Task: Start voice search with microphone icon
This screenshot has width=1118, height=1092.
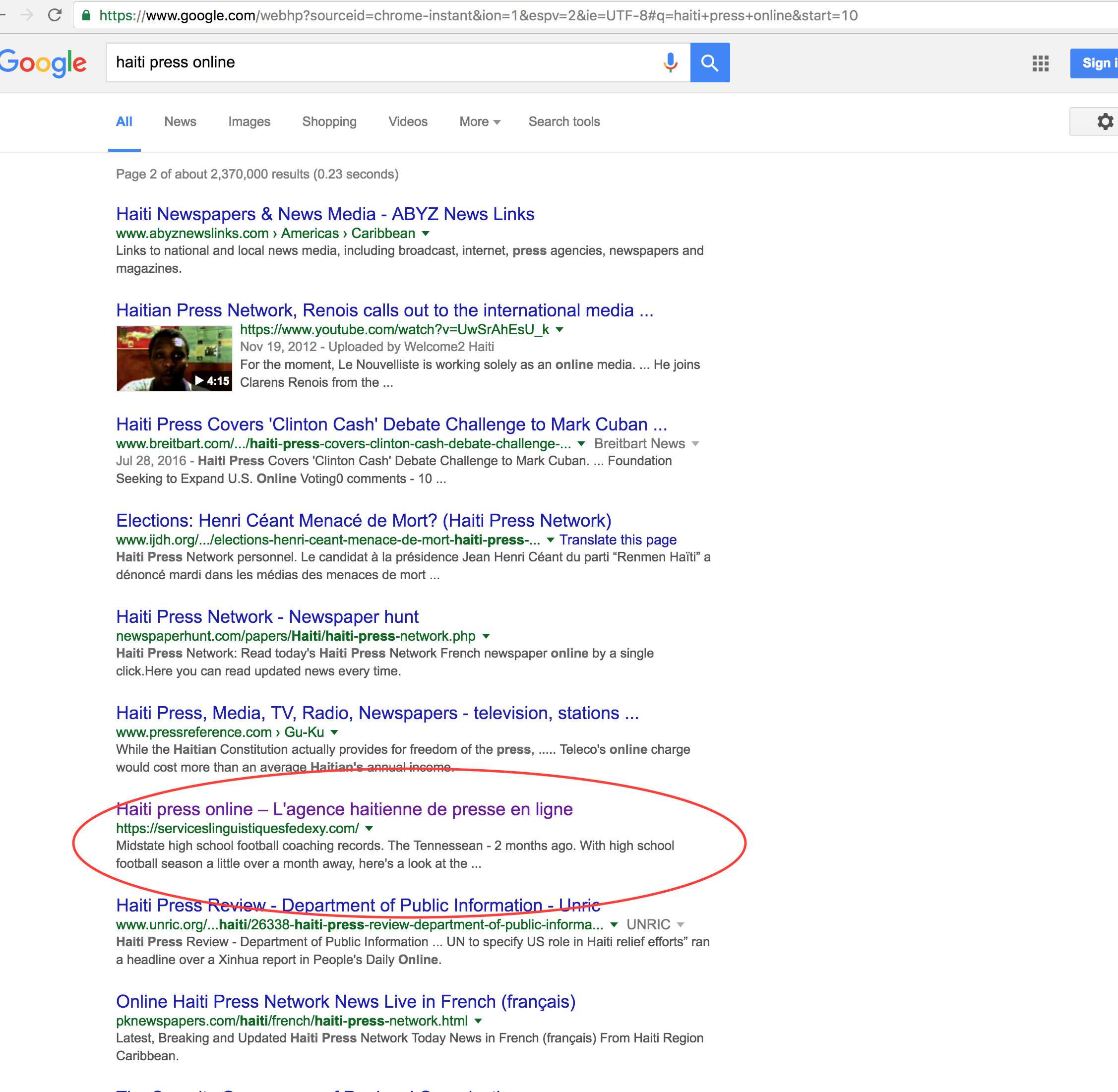Action: tap(670, 62)
